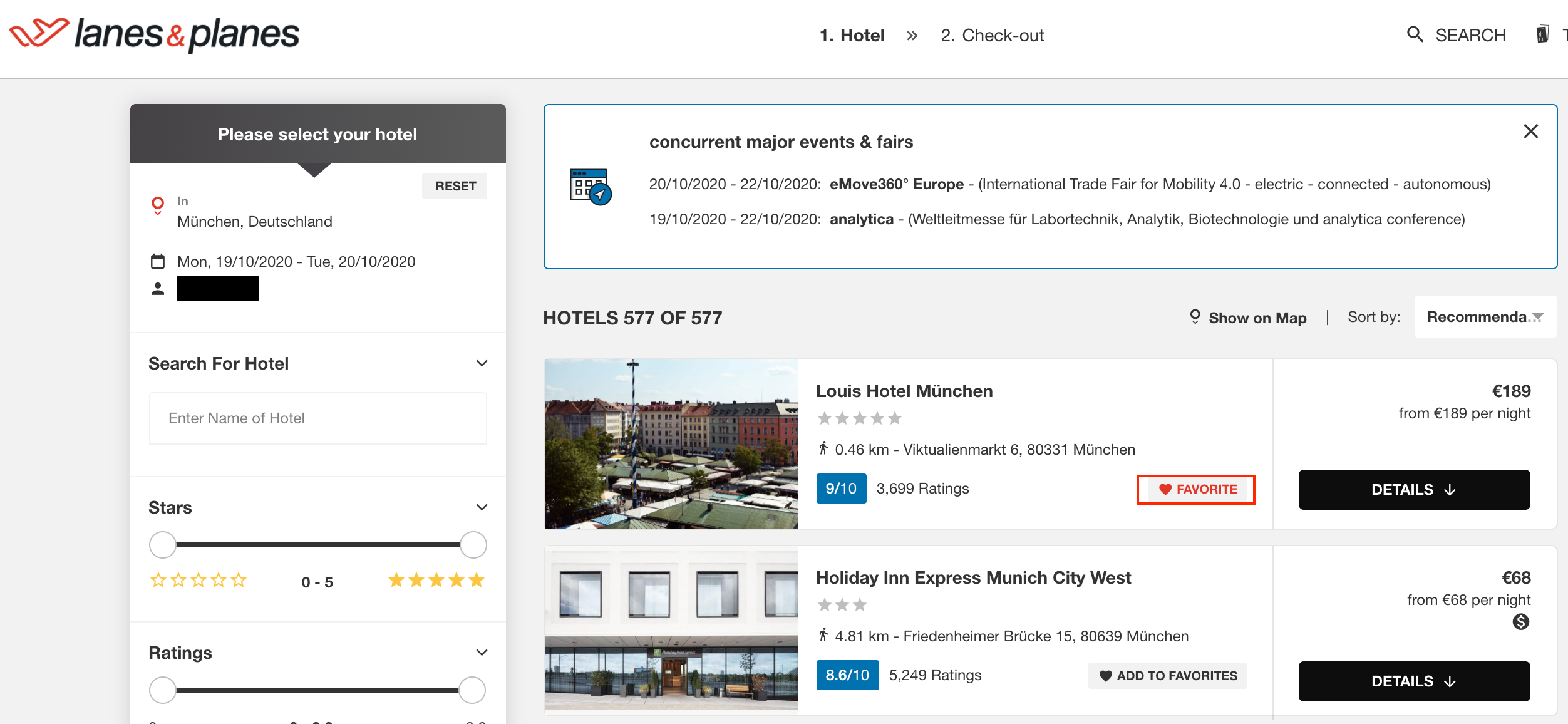
Task: Open the search magnifier icon
Action: pyautogui.click(x=1415, y=34)
